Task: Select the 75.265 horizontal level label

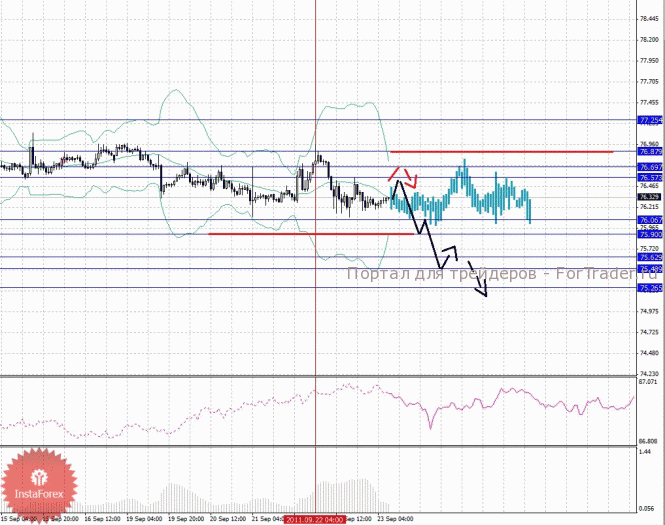Action: click(650, 288)
